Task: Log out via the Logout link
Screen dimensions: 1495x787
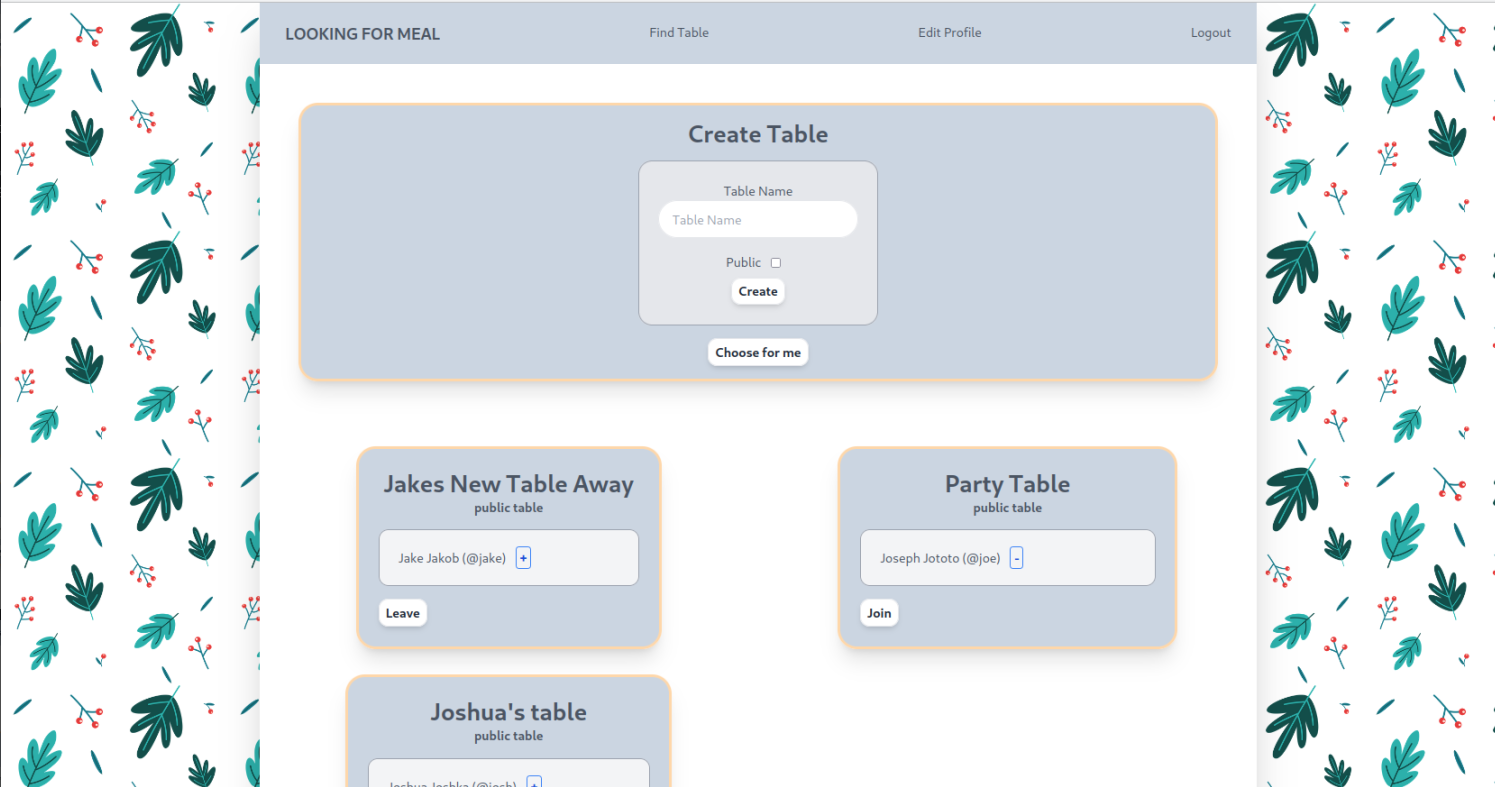Action: point(1211,33)
